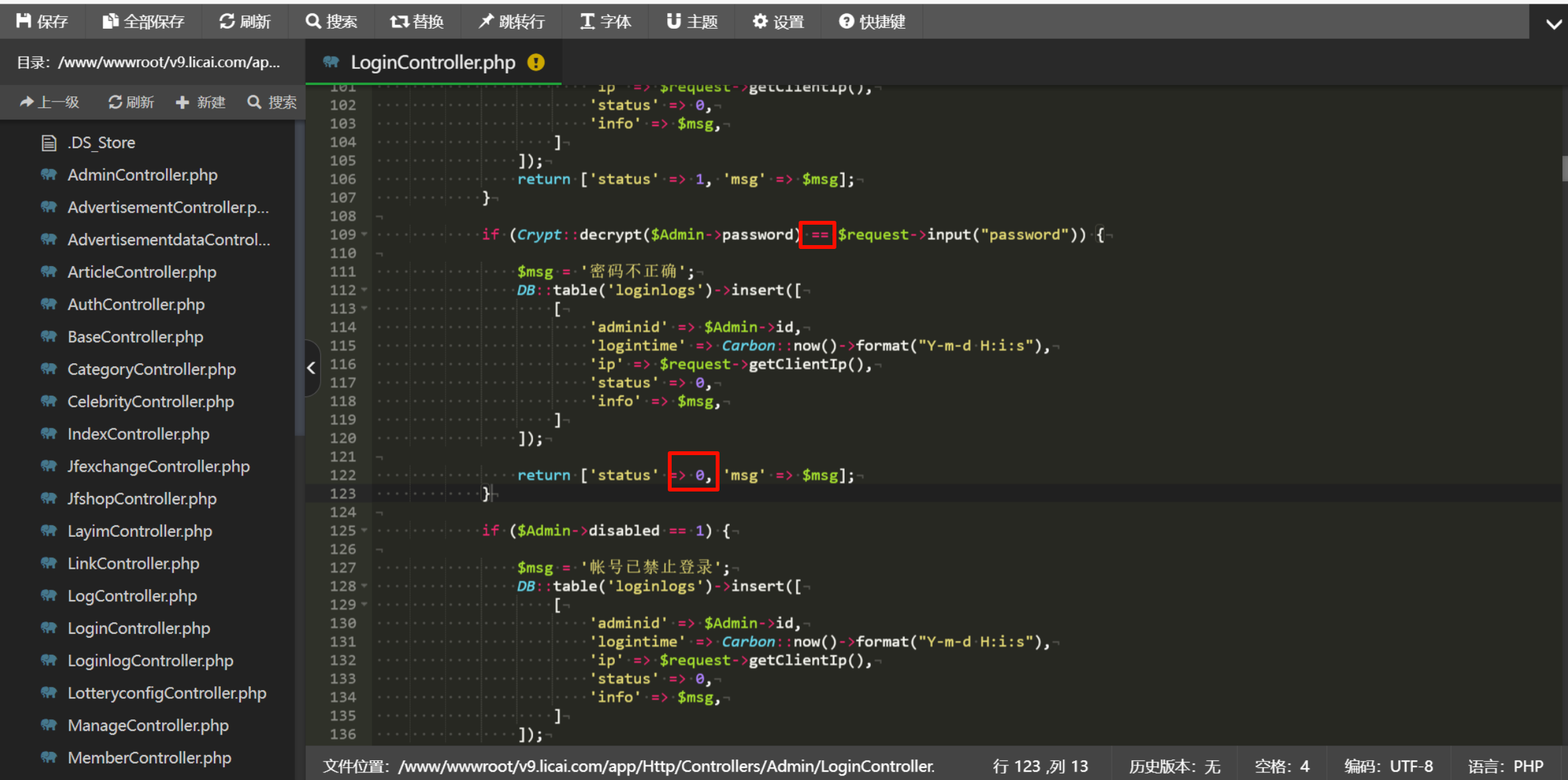
Task: Click the 历史版本: 无 status entry
Action: pyautogui.click(x=1175, y=766)
